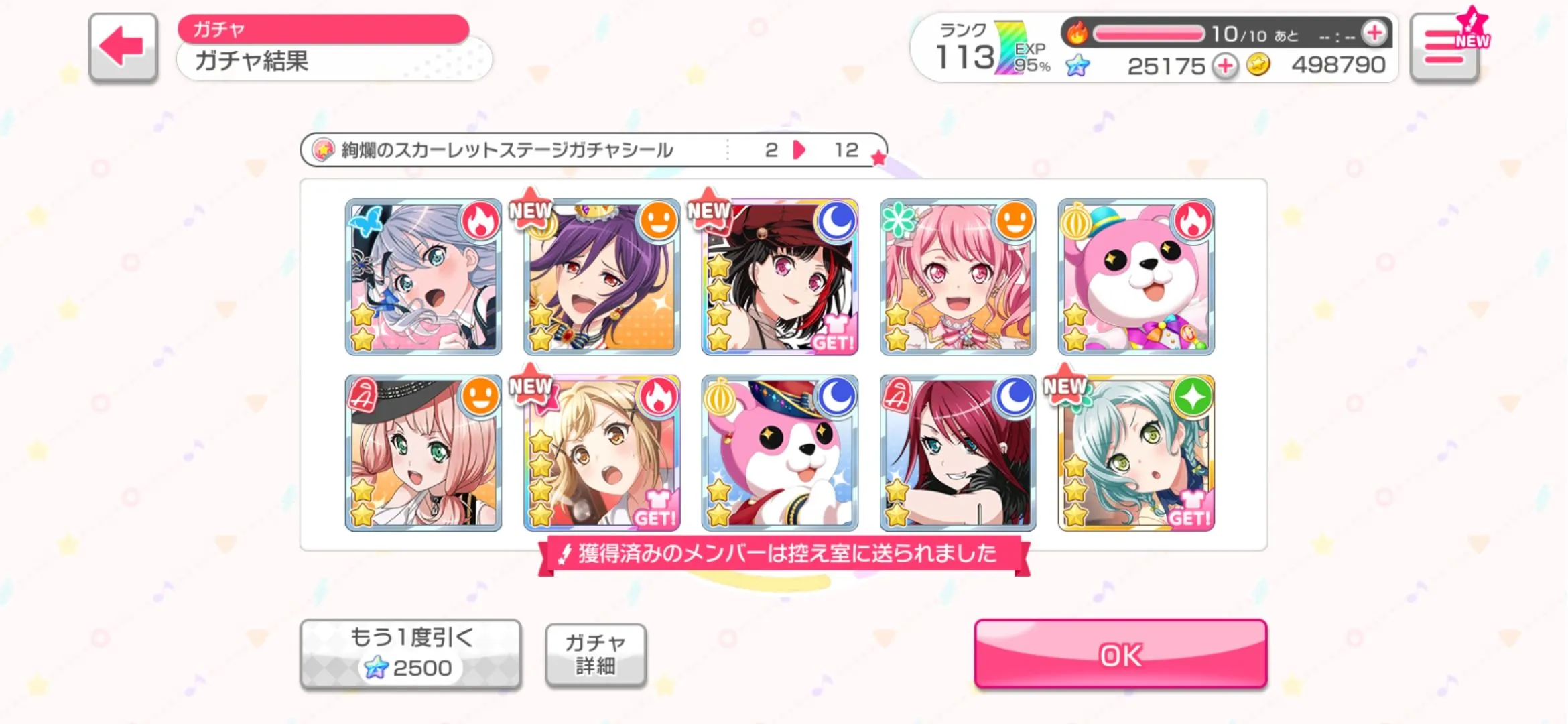Screen dimensions: 1568x724
Task: Select the silver-haired girl card thumbnail
Action: 423,277
